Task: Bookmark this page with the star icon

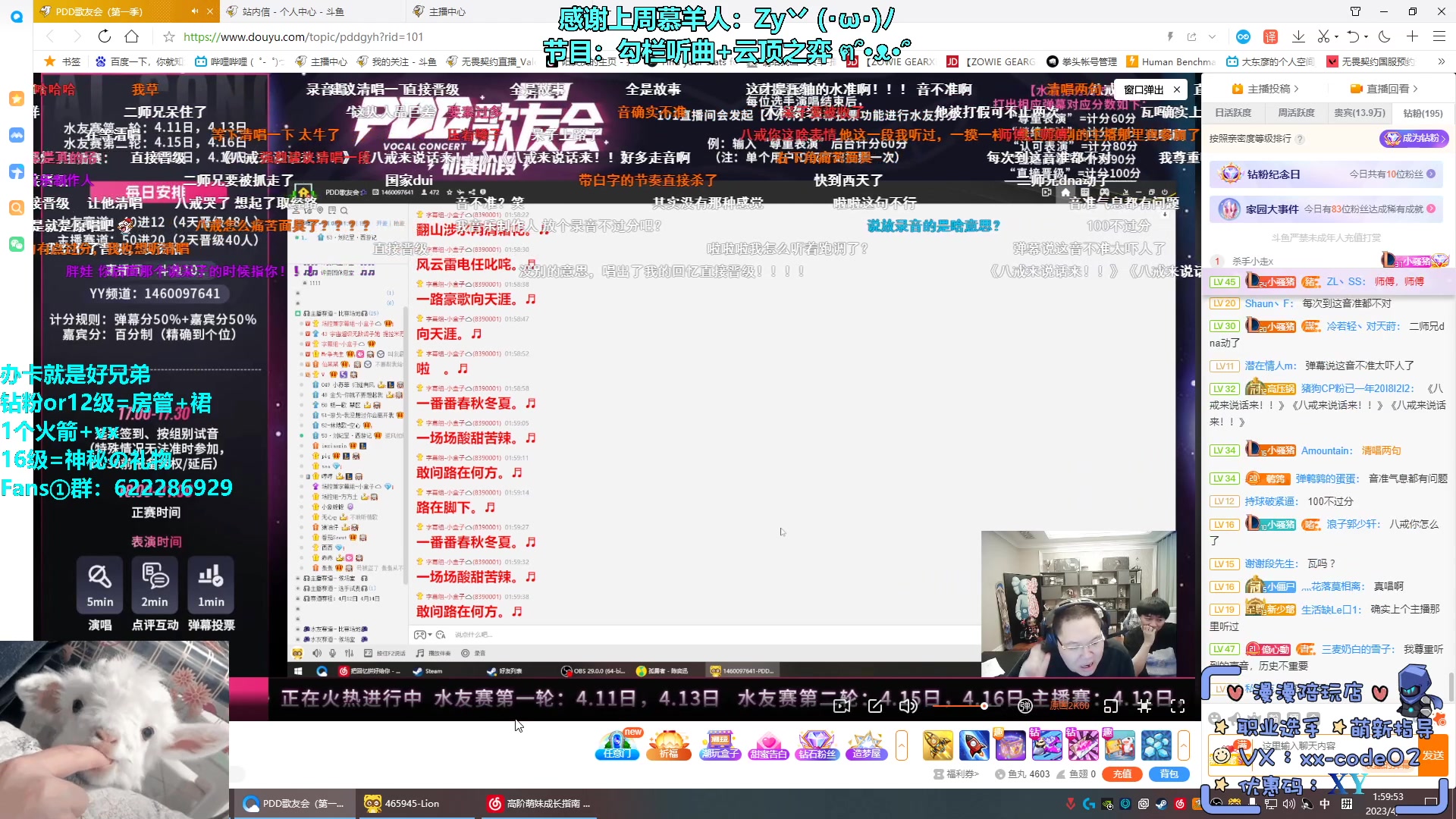Action: [169, 36]
